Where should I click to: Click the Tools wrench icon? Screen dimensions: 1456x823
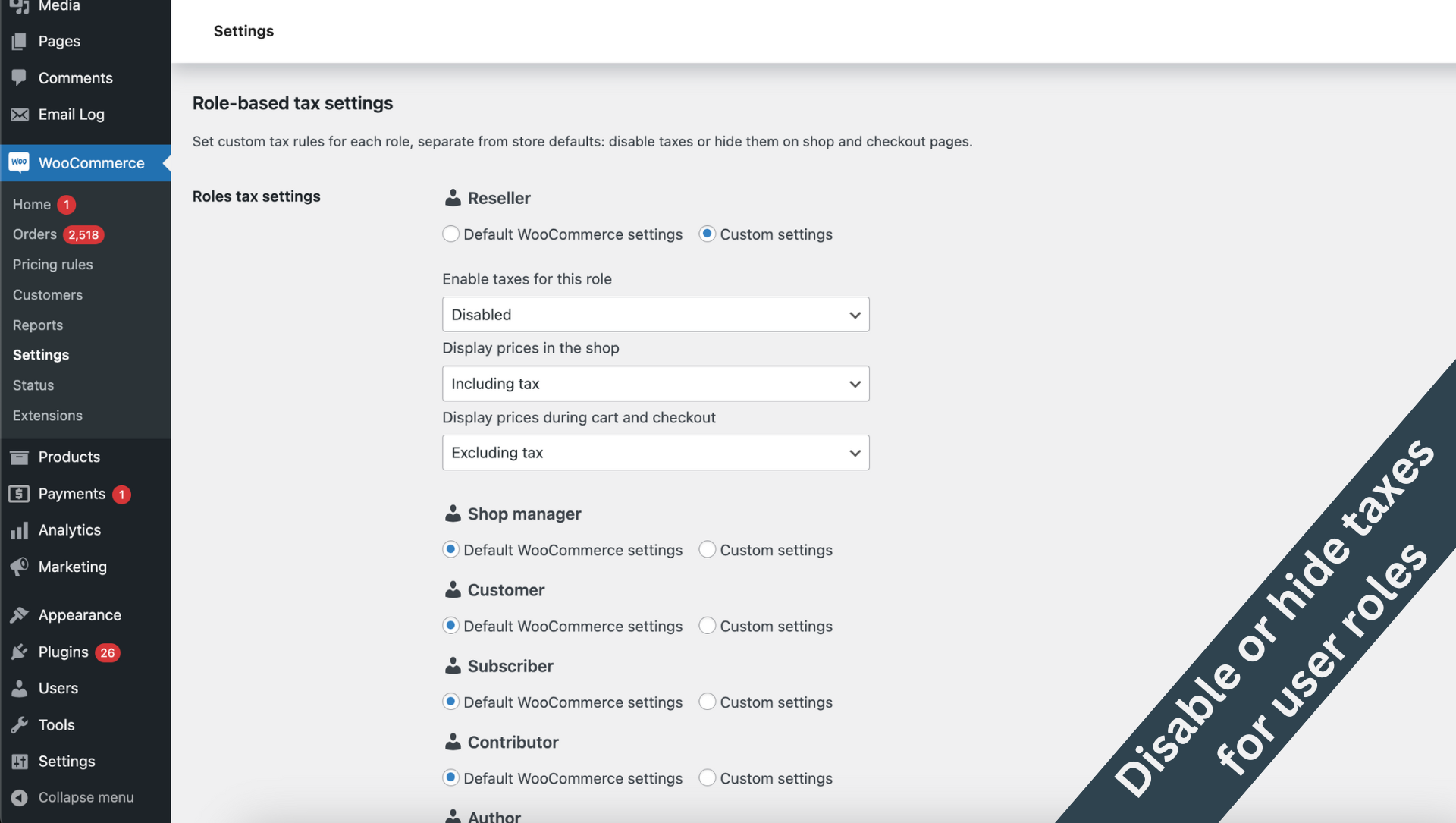coord(19,724)
